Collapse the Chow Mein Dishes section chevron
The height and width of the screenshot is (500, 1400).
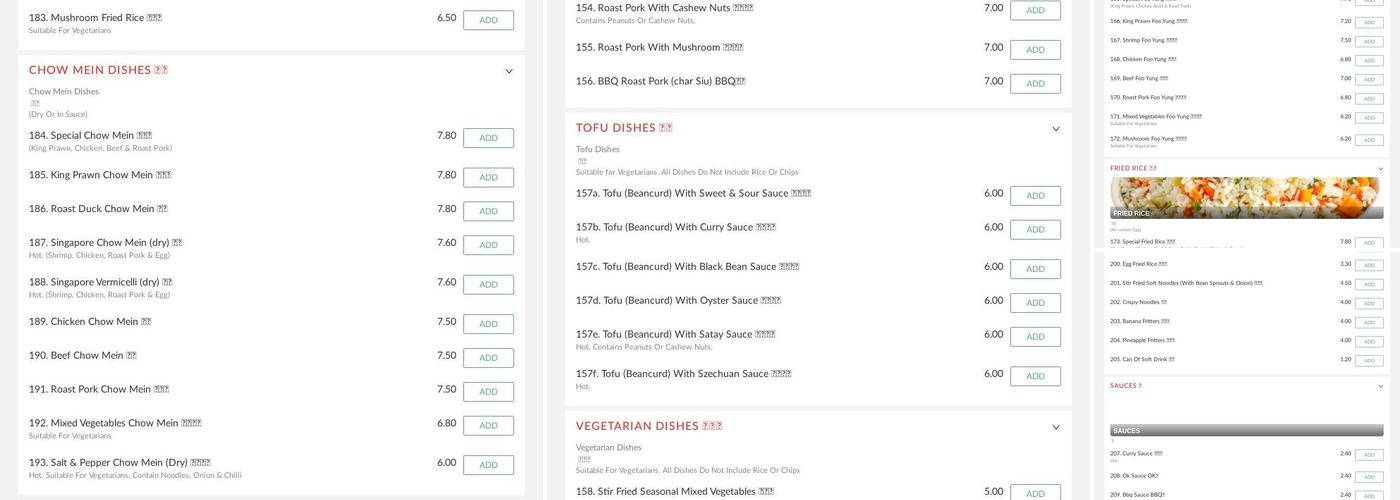point(509,71)
